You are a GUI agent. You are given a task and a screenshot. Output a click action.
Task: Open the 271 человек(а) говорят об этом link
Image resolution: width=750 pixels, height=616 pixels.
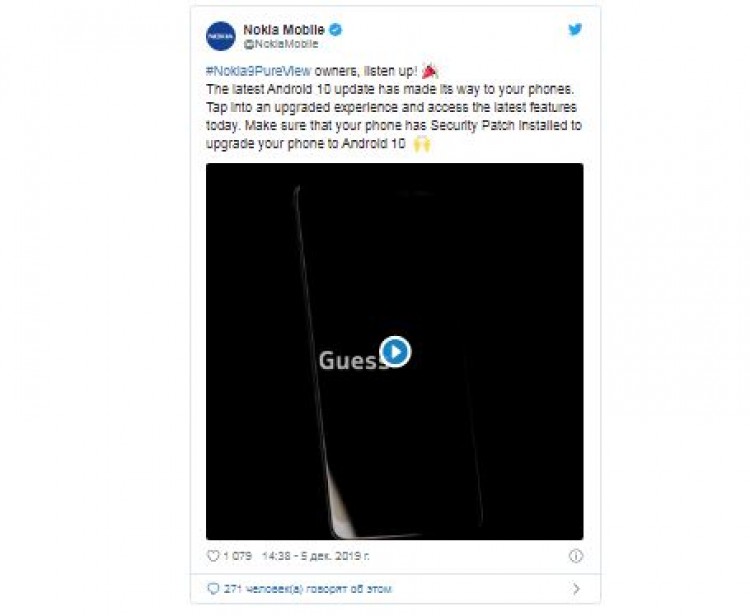308,589
